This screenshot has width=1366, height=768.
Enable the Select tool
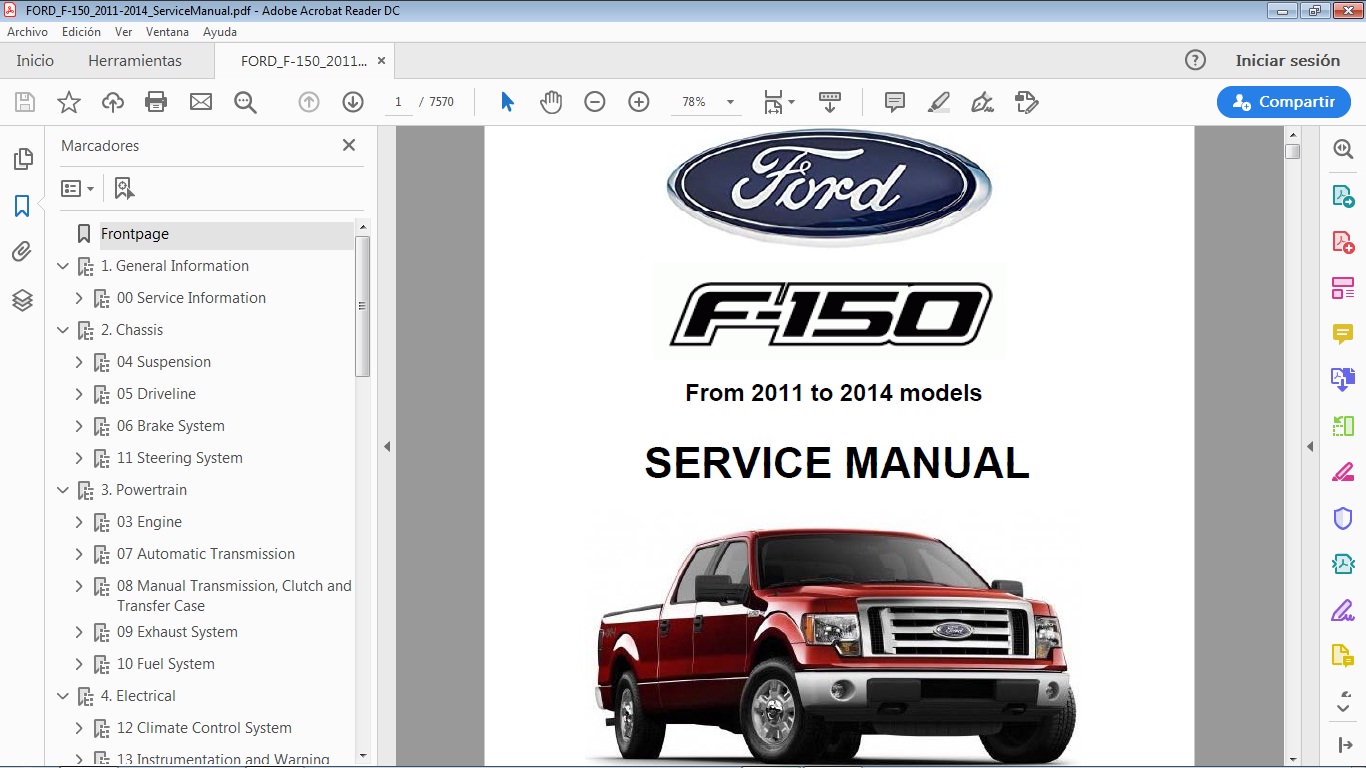point(507,101)
